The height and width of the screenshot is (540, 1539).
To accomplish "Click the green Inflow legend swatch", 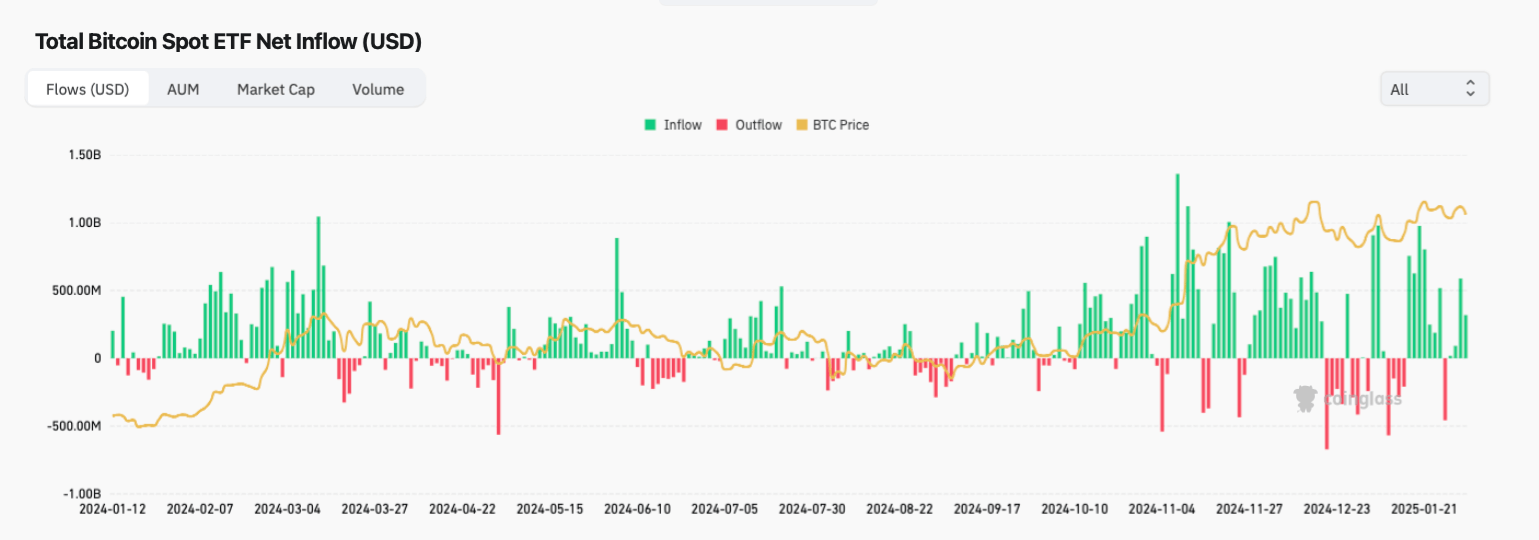I will click(x=650, y=125).
